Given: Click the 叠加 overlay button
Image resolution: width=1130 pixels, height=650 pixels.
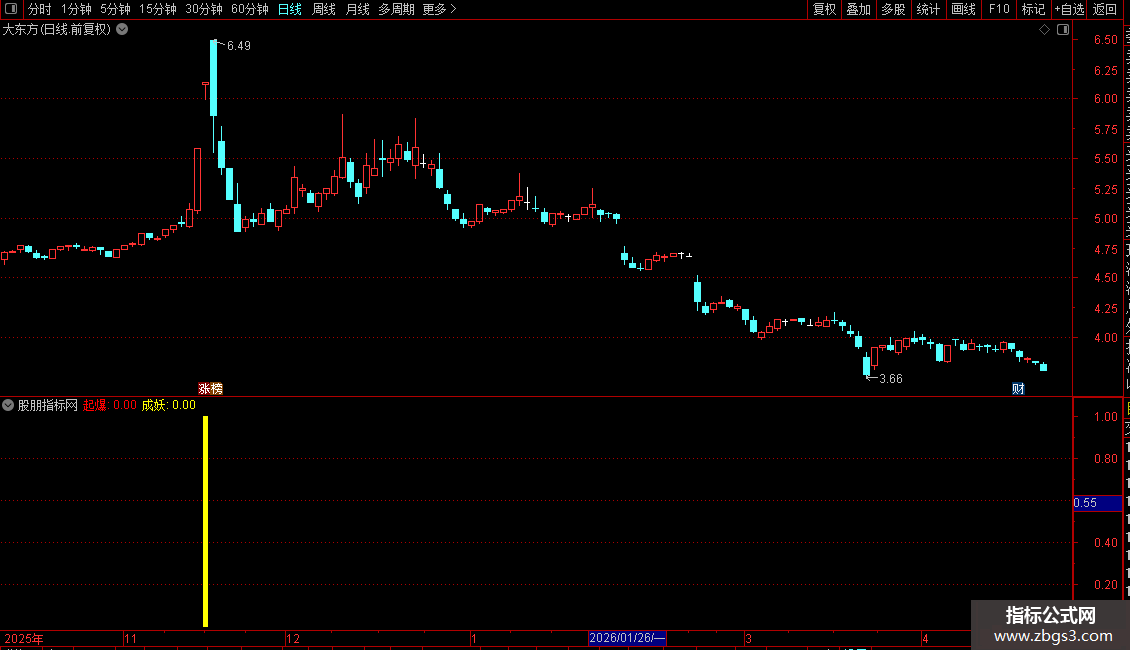Looking at the screenshot, I should pos(858,9).
